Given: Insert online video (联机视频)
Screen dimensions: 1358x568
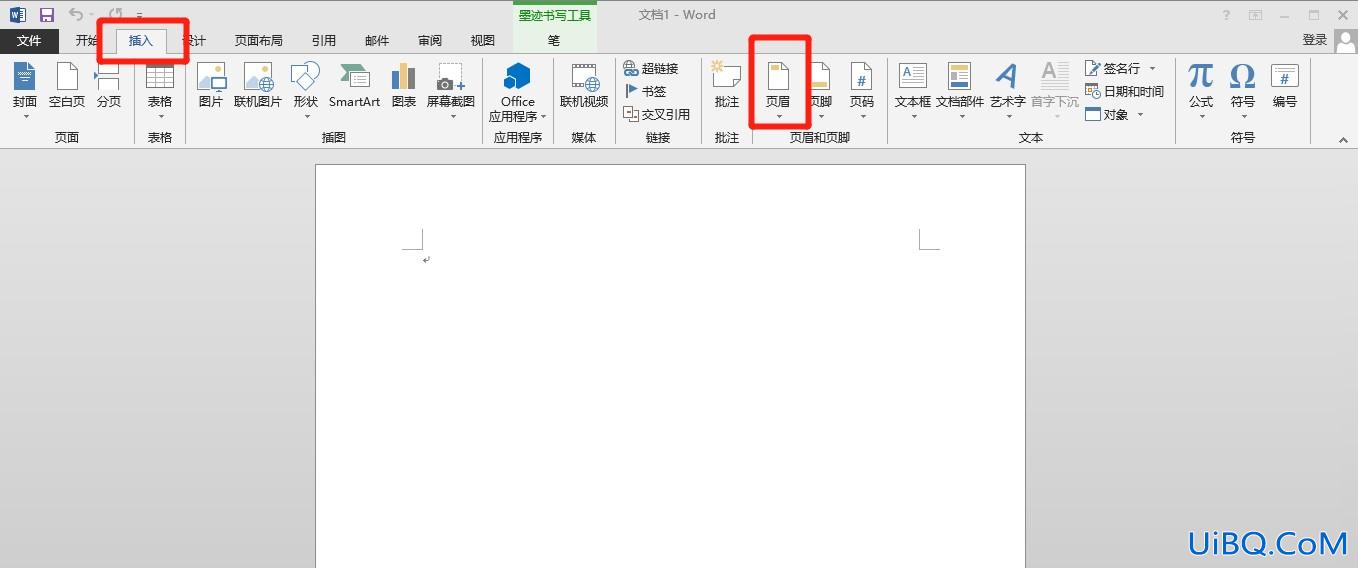Looking at the screenshot, I should (584, 86).
